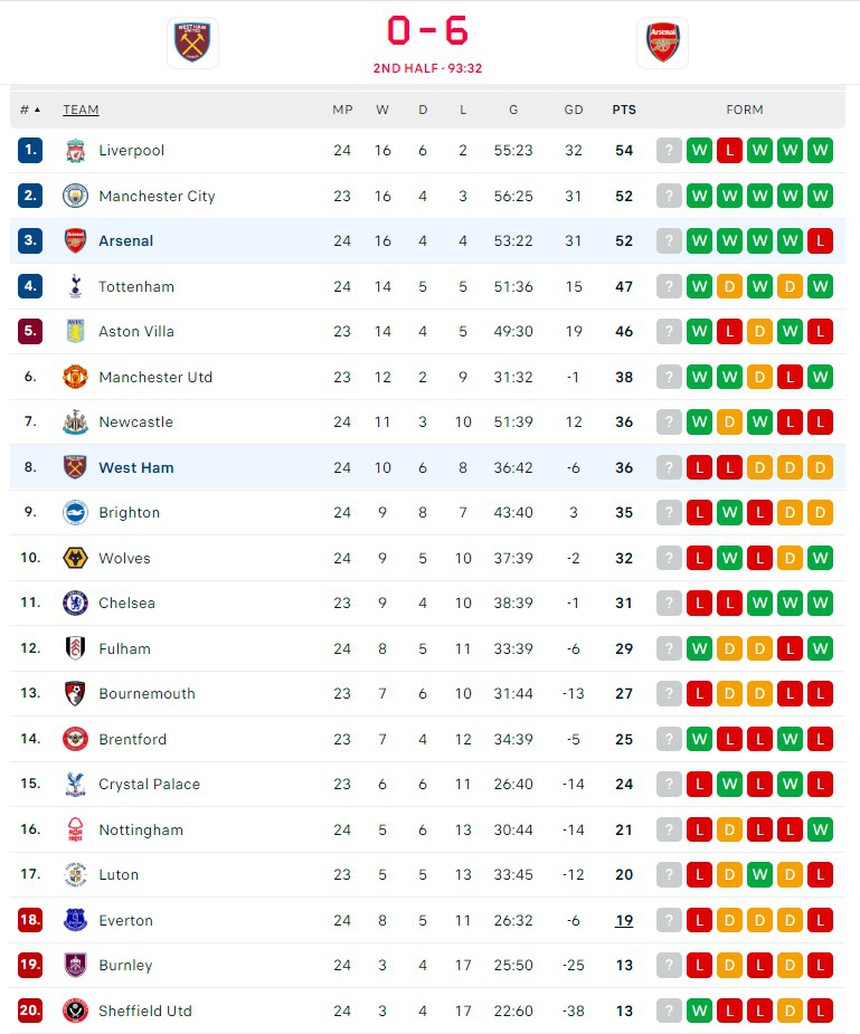
Task: Select the GD column heading
Action: click(574, 110)
